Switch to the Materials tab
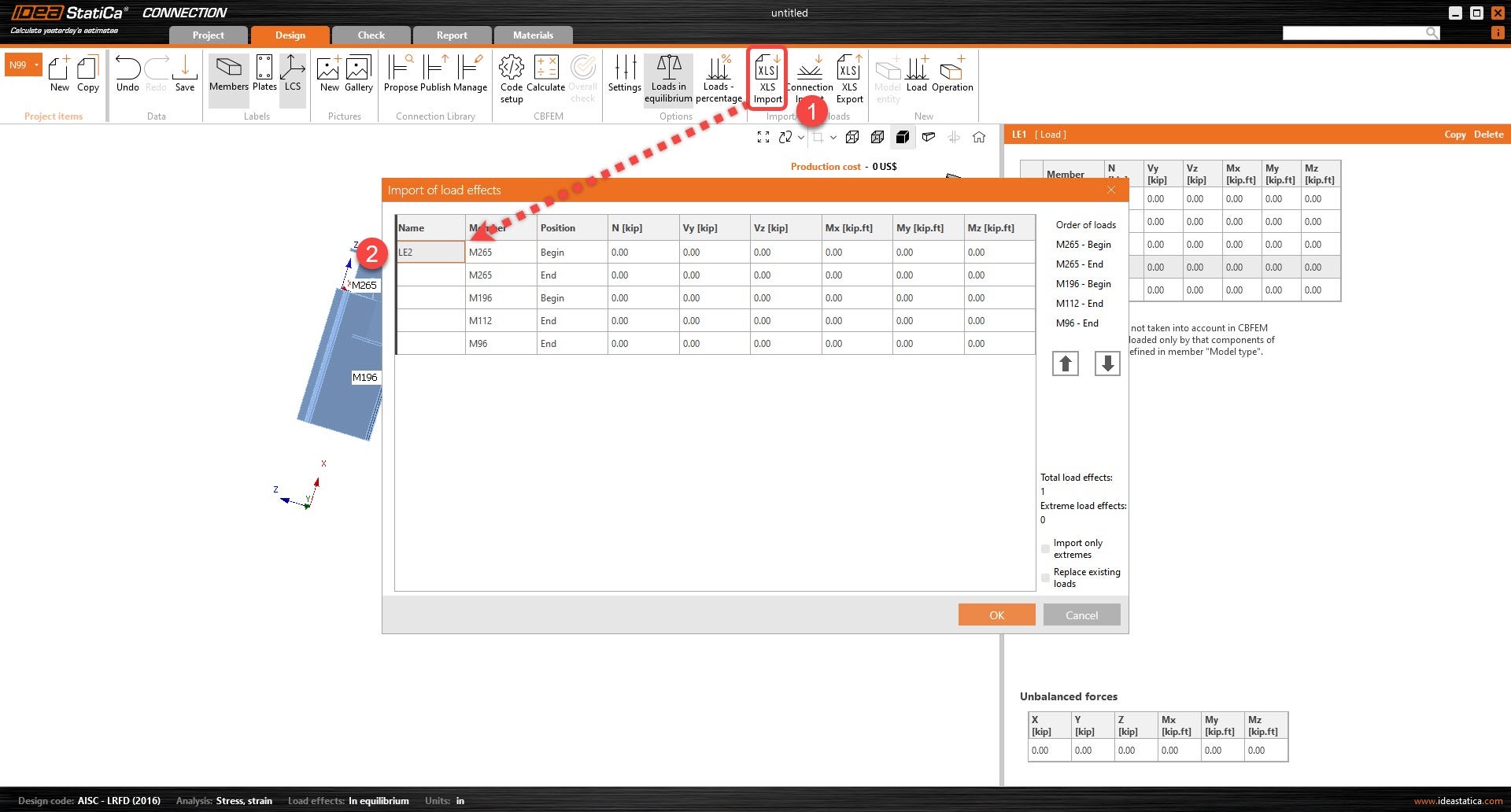The width and height of the screenshot is (1511, 812). point(533,35)
